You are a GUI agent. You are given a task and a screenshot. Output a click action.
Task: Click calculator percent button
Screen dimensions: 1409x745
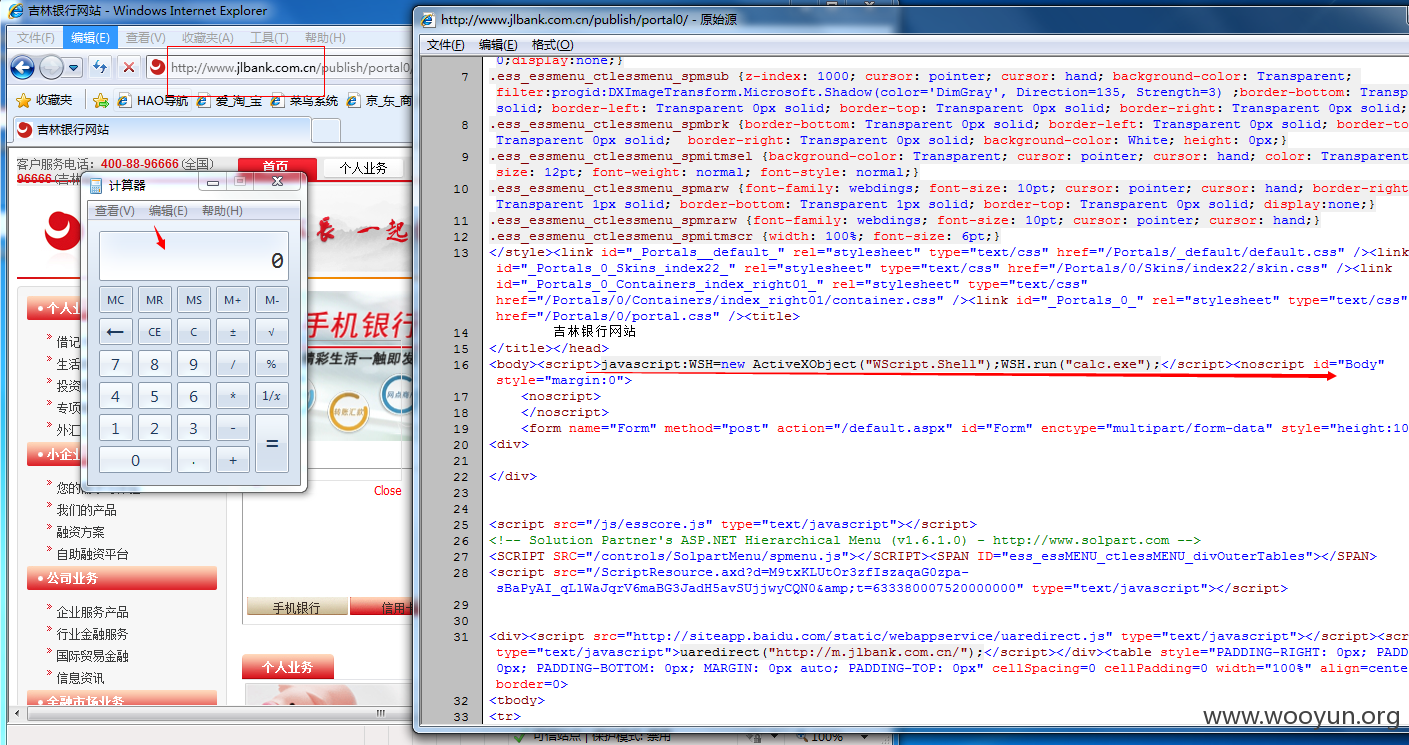pyautogui.click(x=272, y=364)
